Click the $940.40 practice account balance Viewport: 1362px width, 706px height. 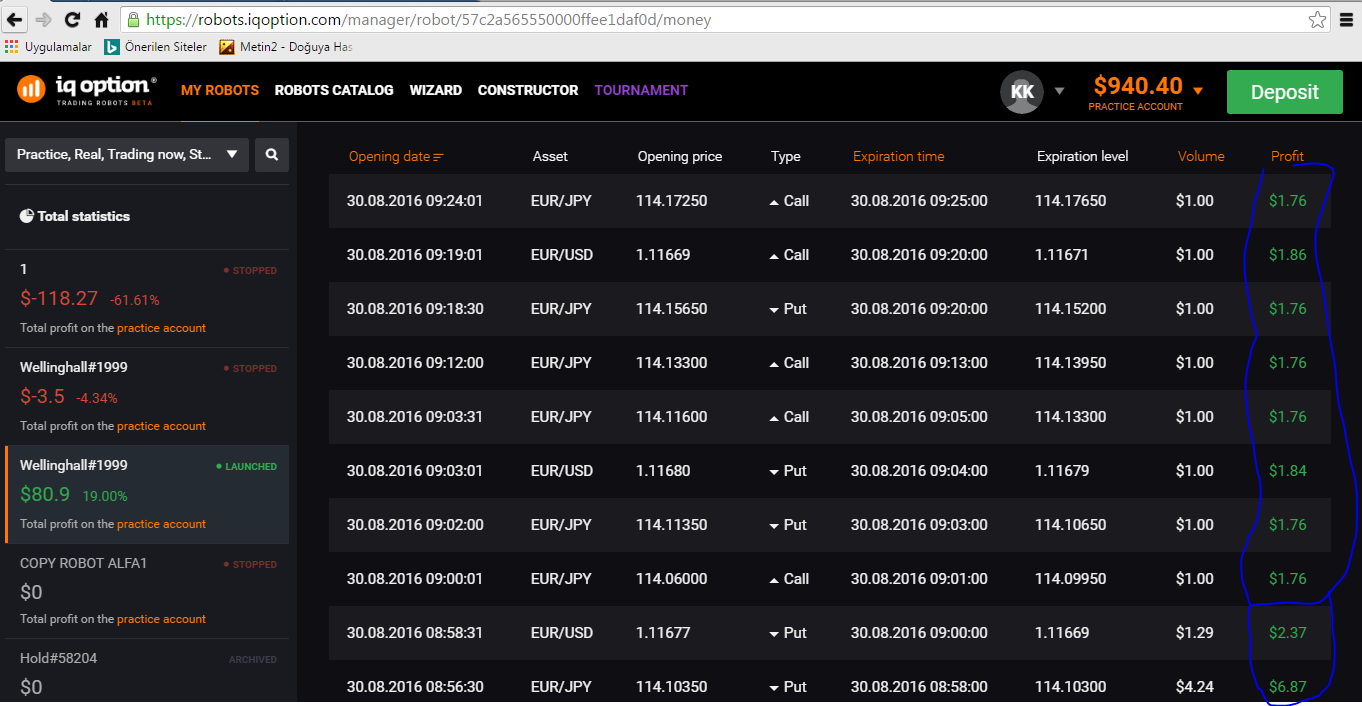1138,87
